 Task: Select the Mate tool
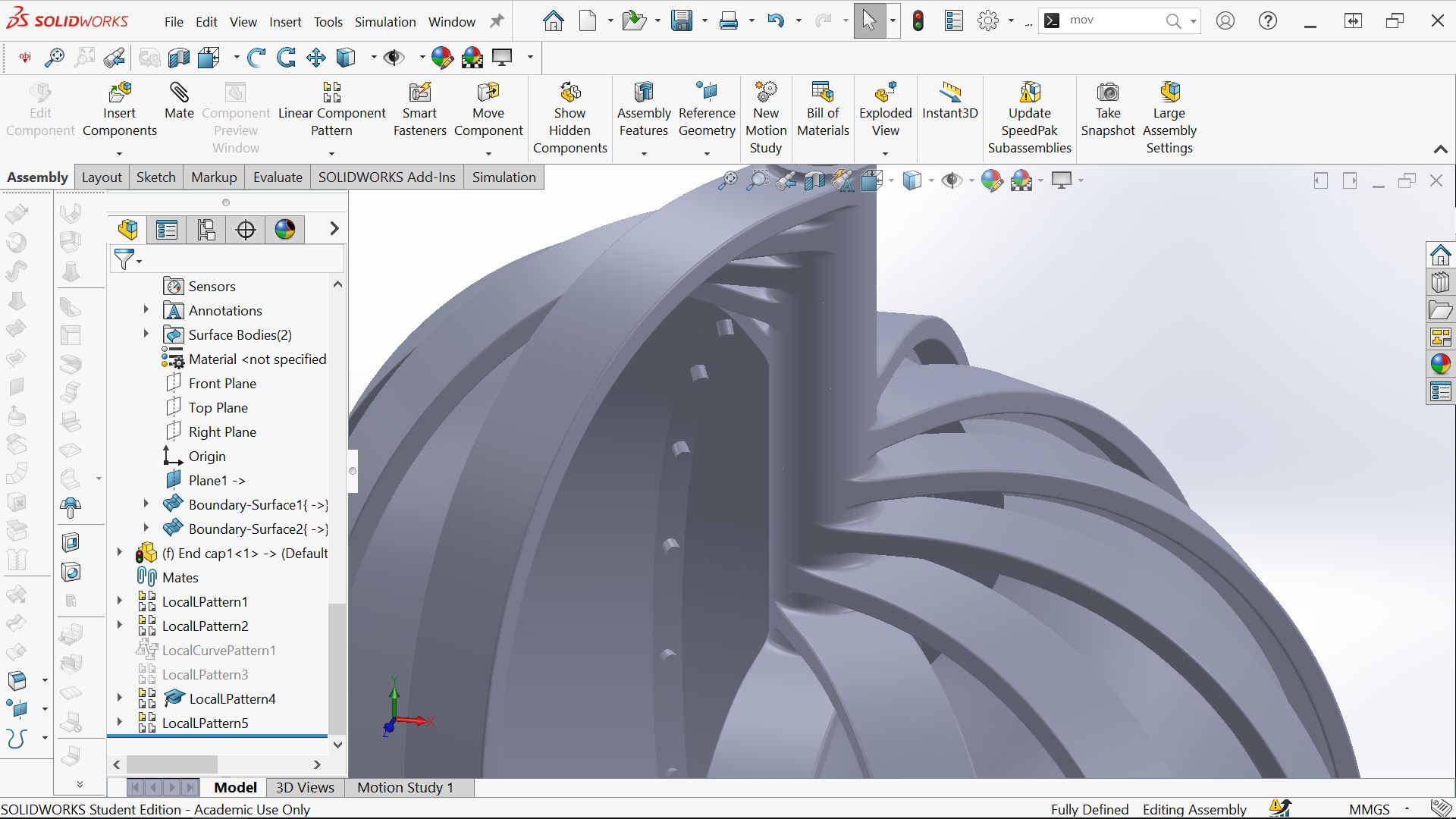(x=179, y=101)
